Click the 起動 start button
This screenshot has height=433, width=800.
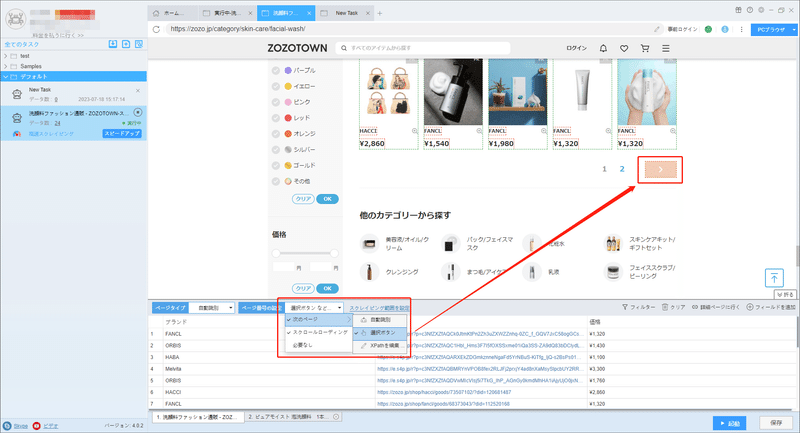[730, 423]
